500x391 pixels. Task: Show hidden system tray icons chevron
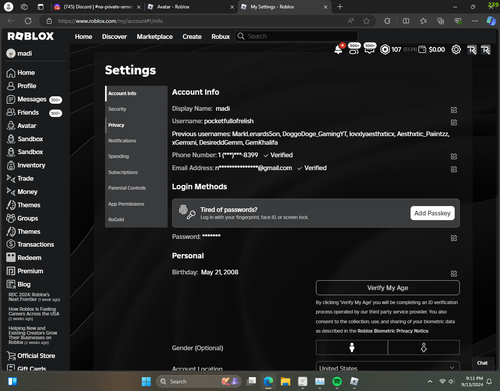430,381
